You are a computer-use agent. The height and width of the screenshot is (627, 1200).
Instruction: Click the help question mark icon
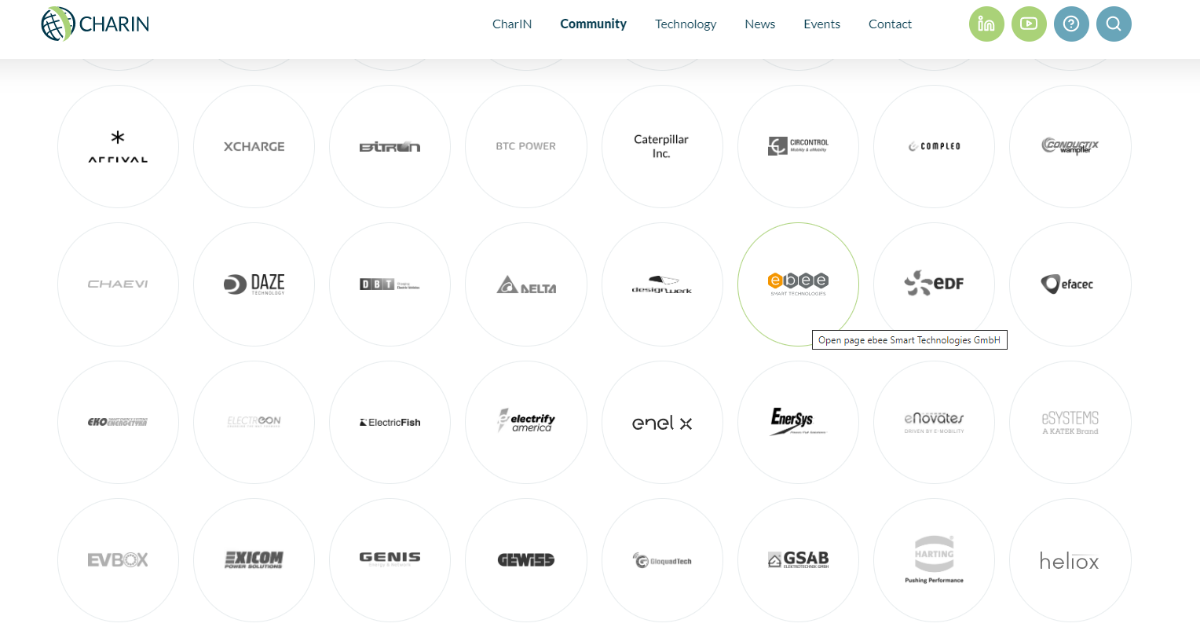[x=1071, y=24]
